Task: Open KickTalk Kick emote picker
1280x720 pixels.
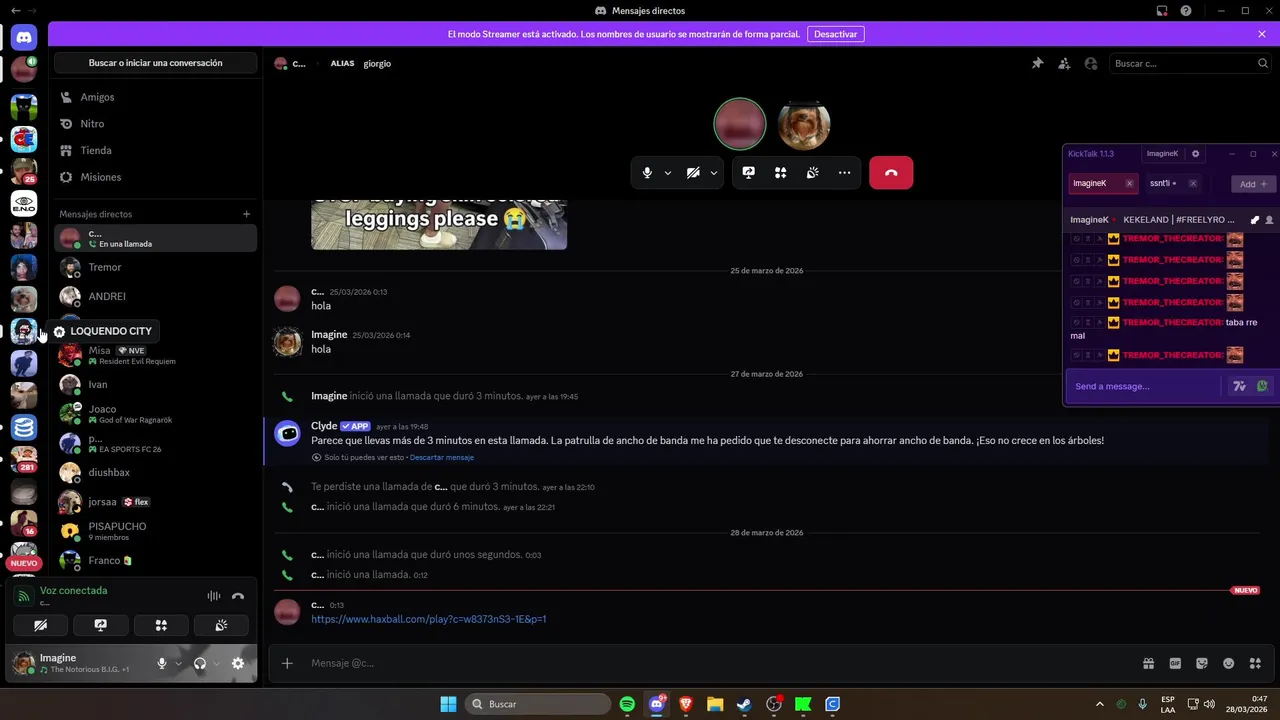Action: [1262, 386]
